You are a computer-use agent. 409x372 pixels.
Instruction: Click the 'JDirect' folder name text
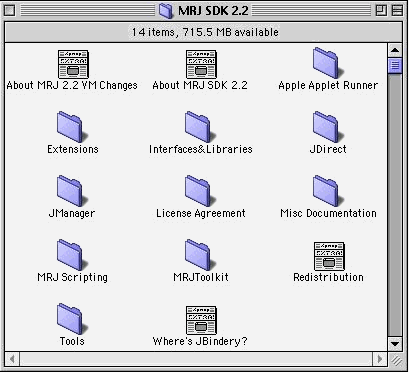(328, 149)
